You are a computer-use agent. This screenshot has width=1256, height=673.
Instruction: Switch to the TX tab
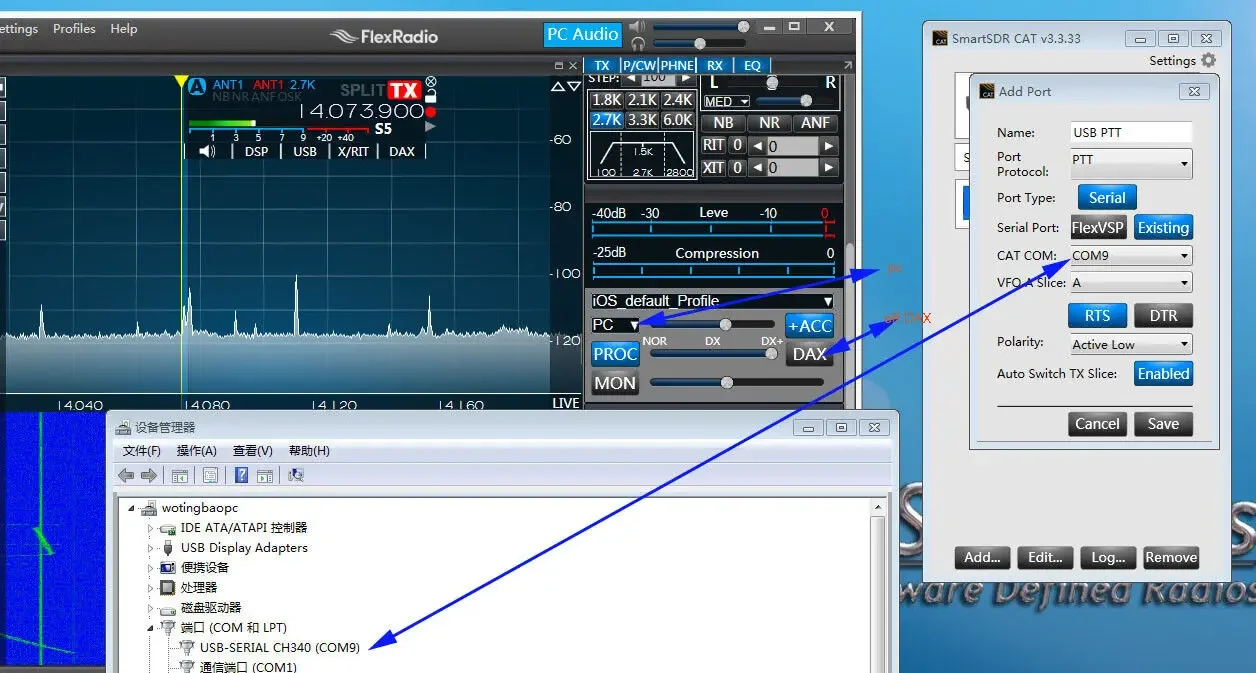pyautogui.click(x=602, y=66)
